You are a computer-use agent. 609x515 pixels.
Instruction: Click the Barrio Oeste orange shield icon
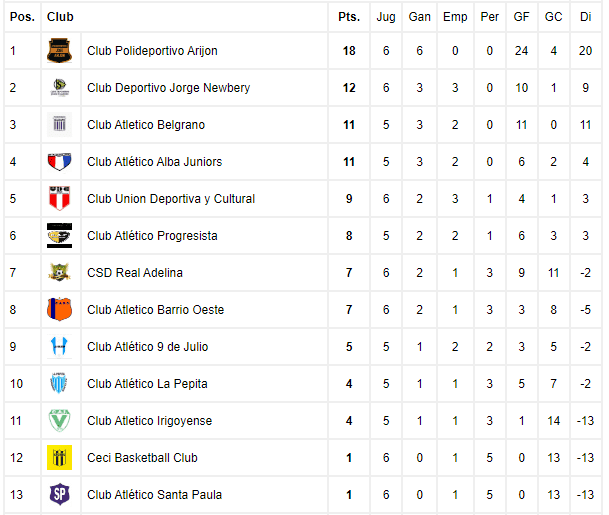(x=59, y=309)
